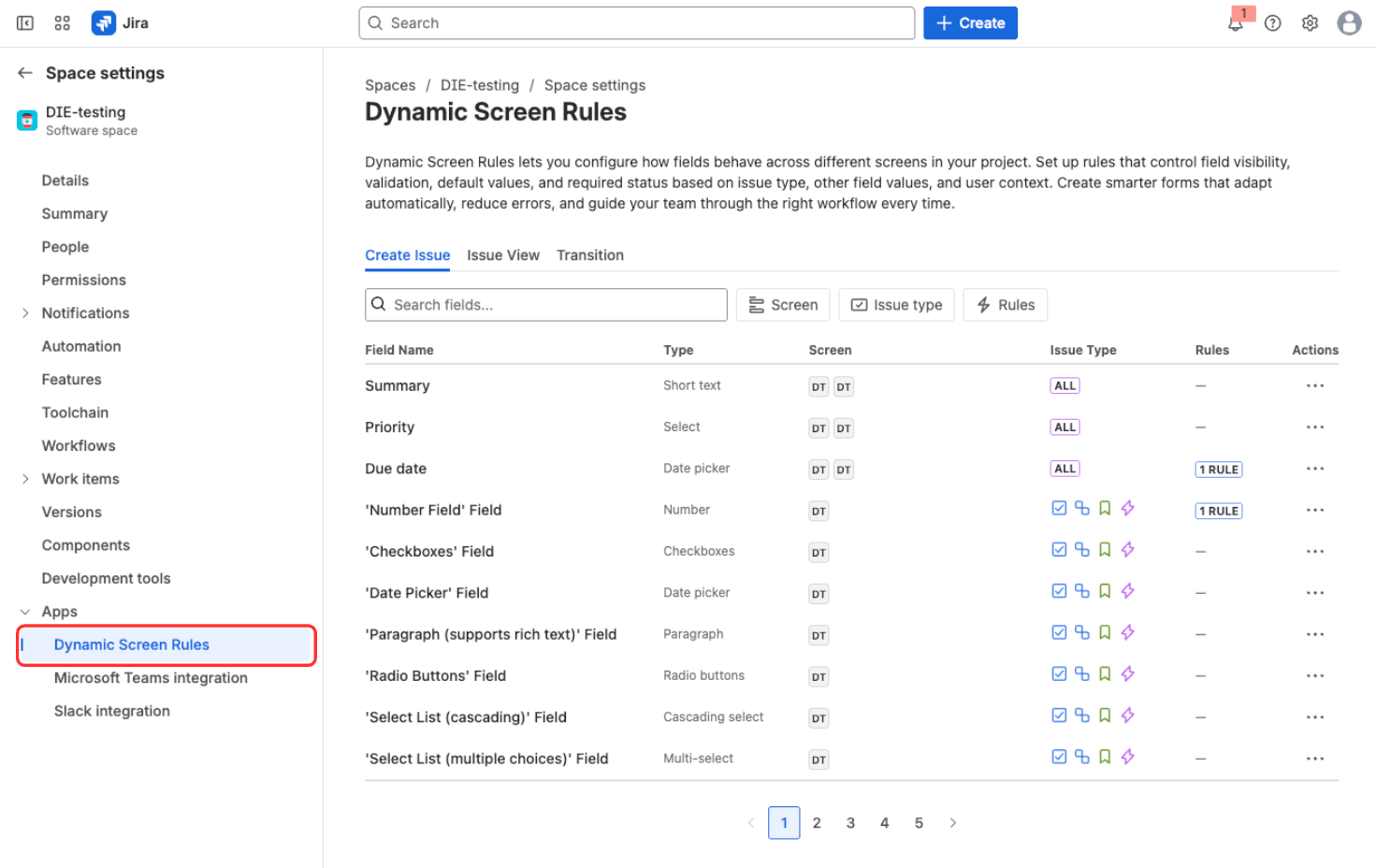Click the DT screen badge on Summary row

pos(818,386)
